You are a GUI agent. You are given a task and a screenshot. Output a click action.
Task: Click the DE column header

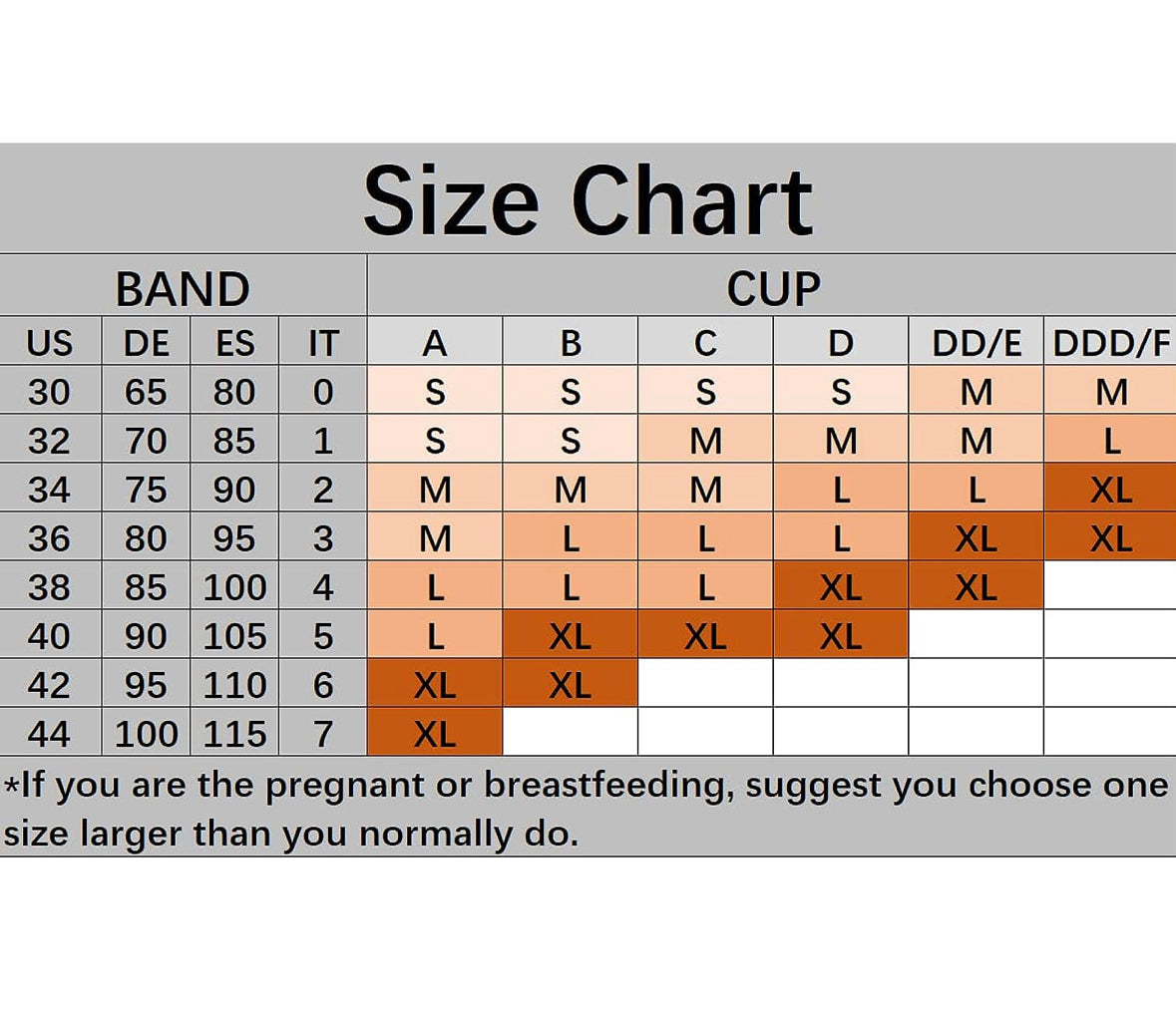[x=146, y=343]
